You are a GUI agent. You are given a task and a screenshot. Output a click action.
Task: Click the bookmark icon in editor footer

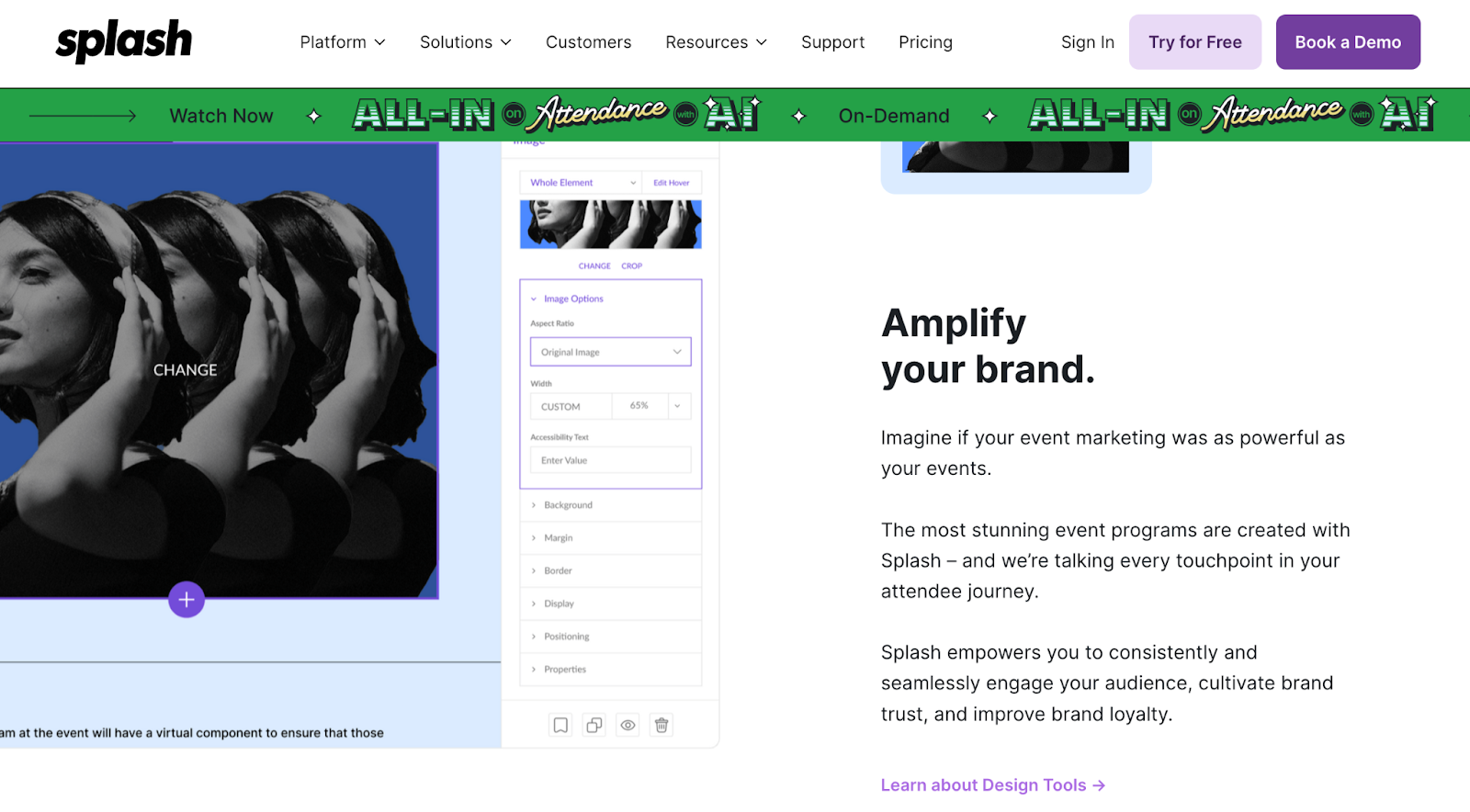click(x=560, y=726)
